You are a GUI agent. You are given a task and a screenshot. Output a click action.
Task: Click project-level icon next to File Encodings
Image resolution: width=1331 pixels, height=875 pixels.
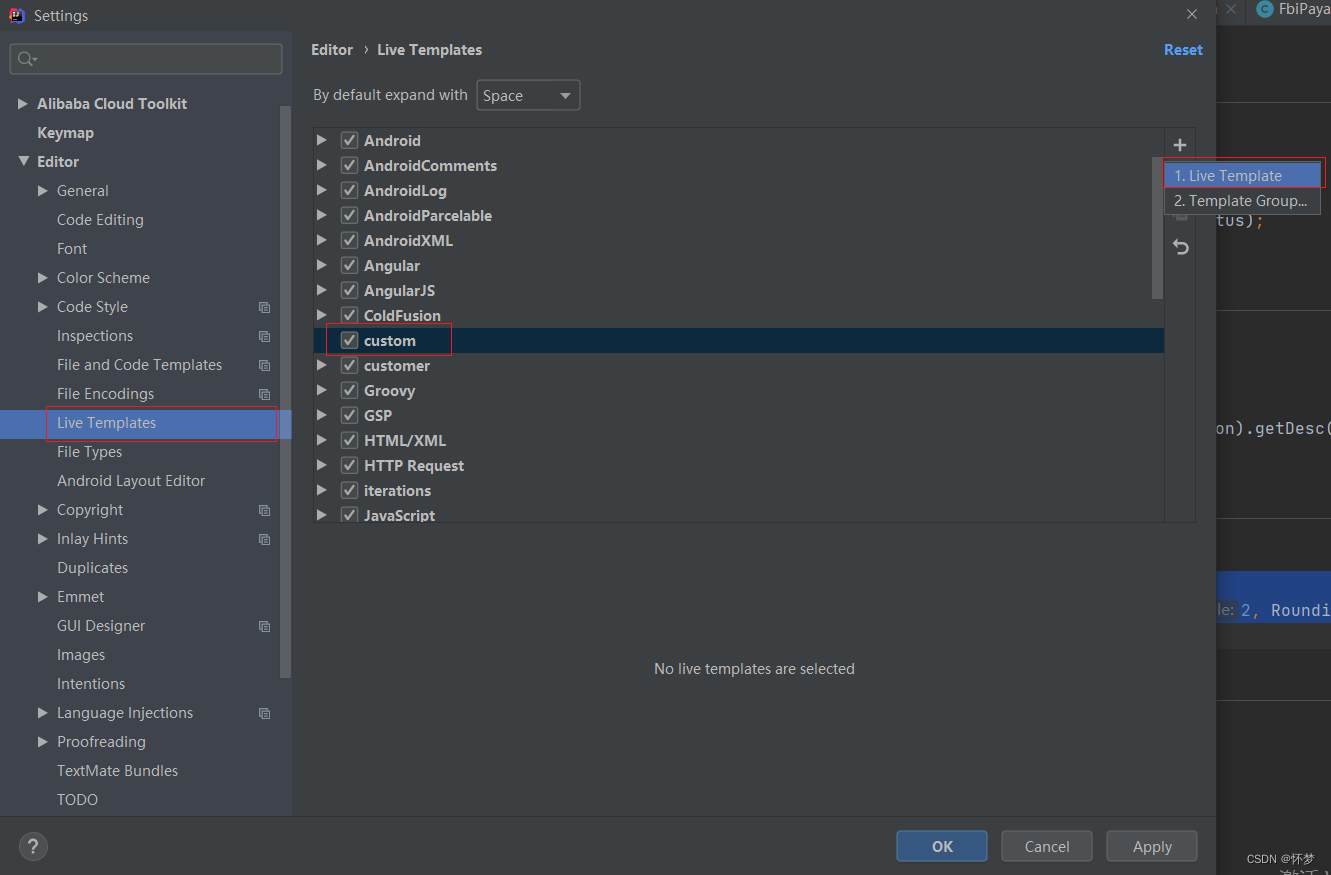coord(264,394)
